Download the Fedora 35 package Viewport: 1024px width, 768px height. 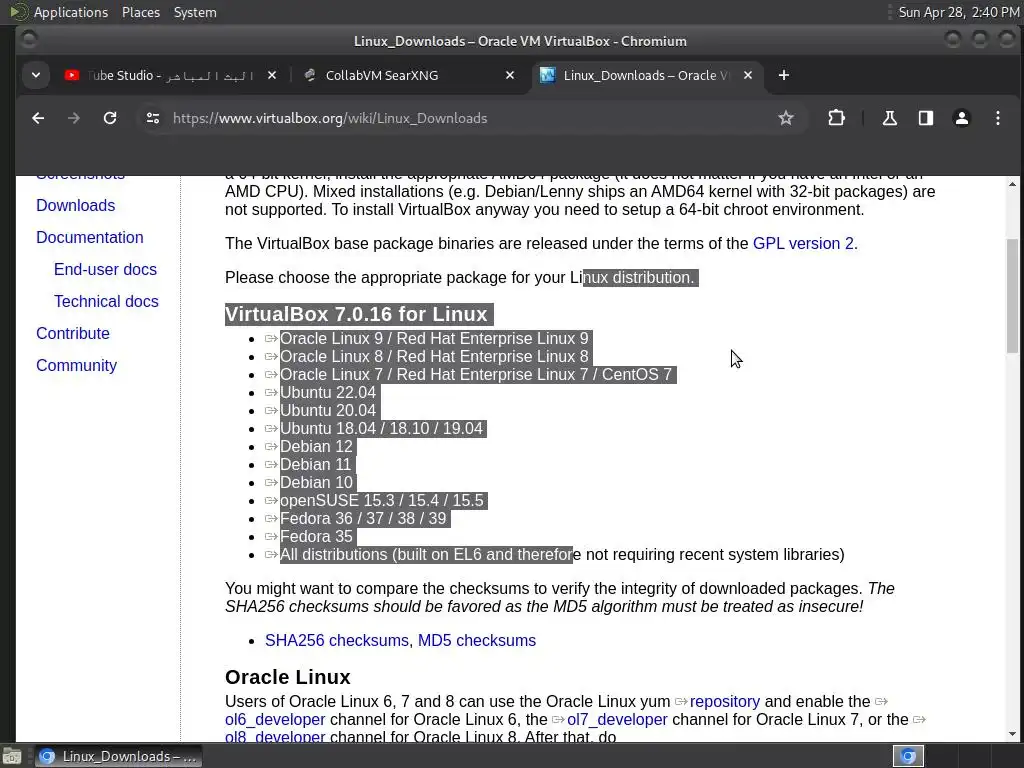coord(316,536)
